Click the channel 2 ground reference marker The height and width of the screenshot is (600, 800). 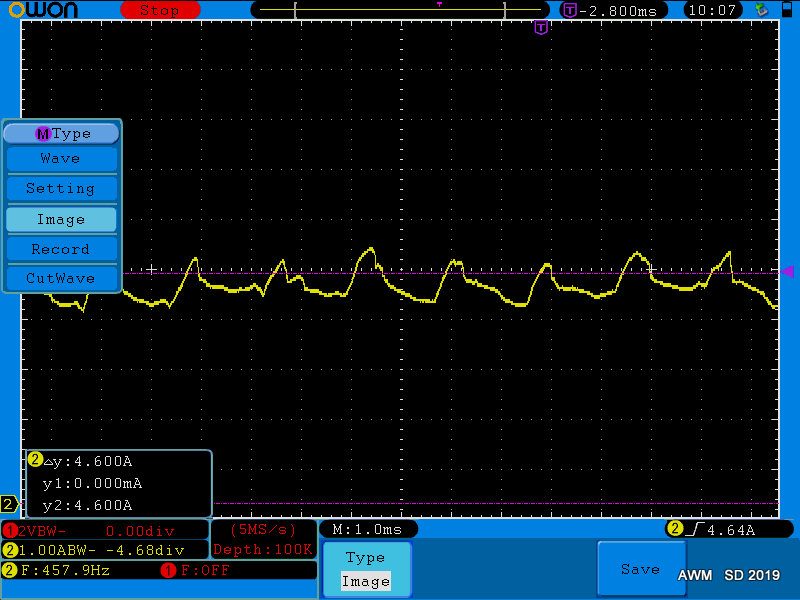pos(9,504)
